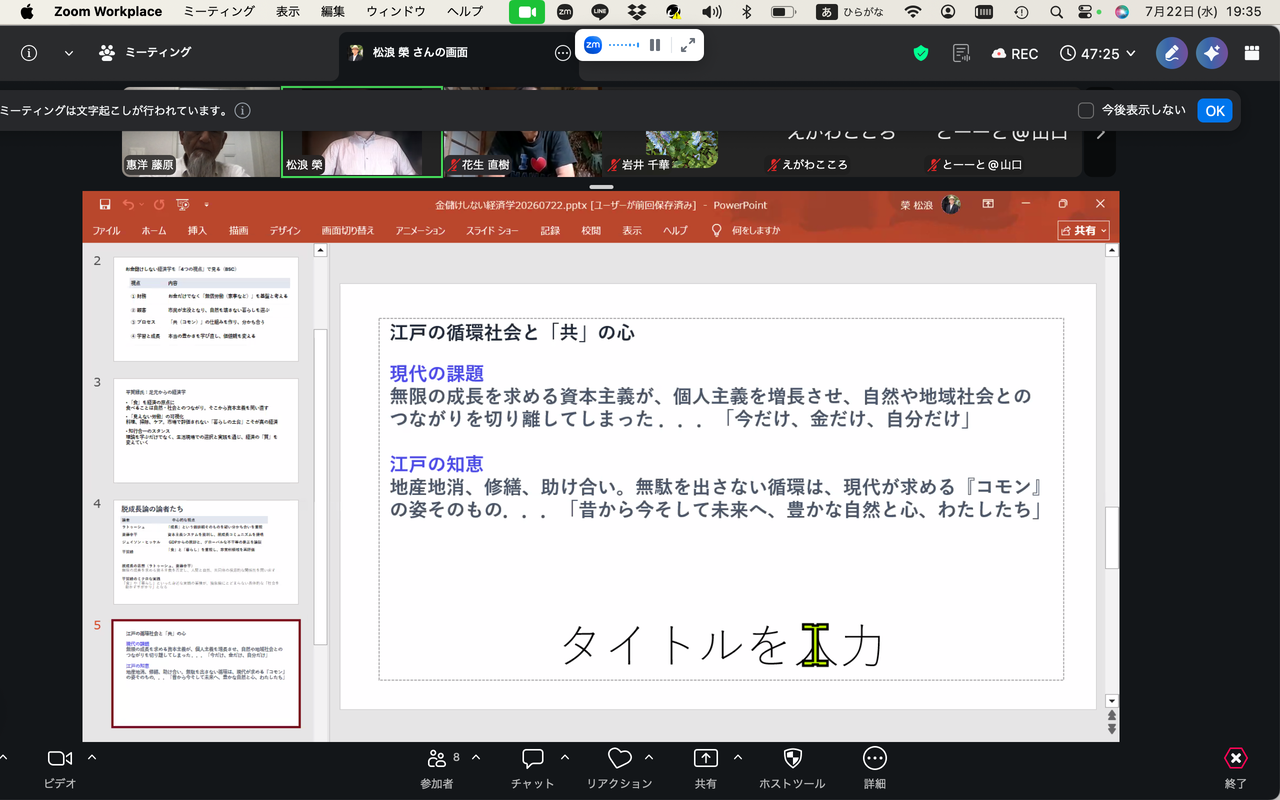Click the three-dot options beside 松浪 榮 さんの画面
The image size is (1280, 800).
(563, 53)
